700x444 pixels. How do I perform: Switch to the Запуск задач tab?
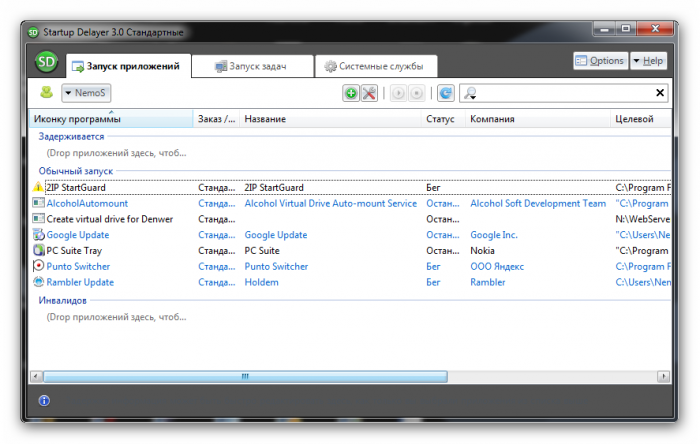coord(251,66)
